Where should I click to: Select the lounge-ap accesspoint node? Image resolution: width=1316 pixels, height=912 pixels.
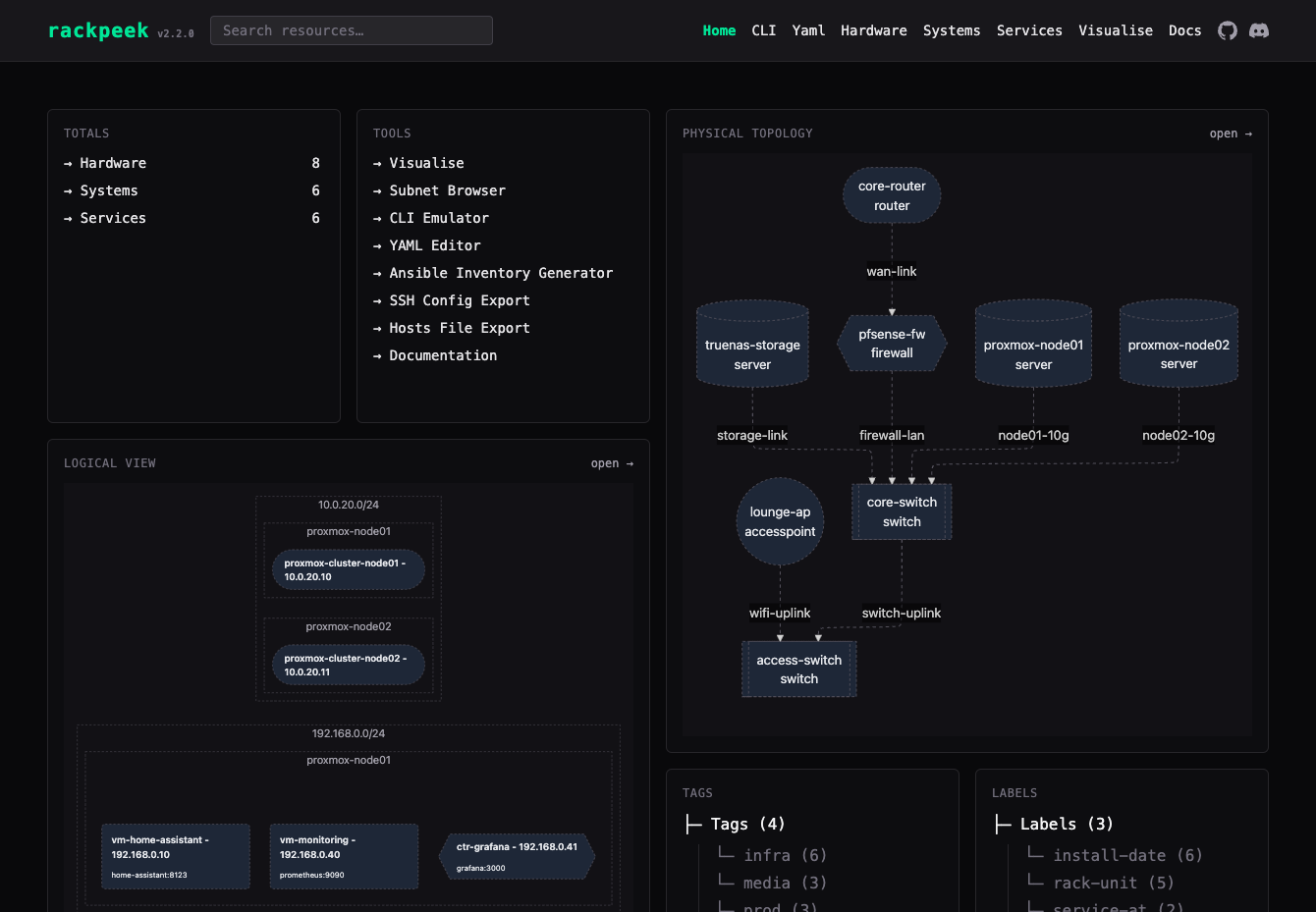(x=780, y=521)
